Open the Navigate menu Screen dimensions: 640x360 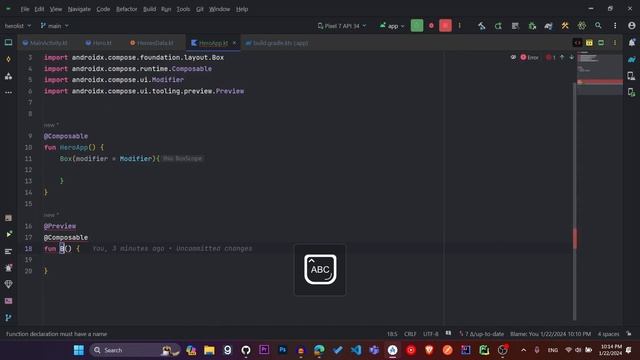click(x=79, y=9)
